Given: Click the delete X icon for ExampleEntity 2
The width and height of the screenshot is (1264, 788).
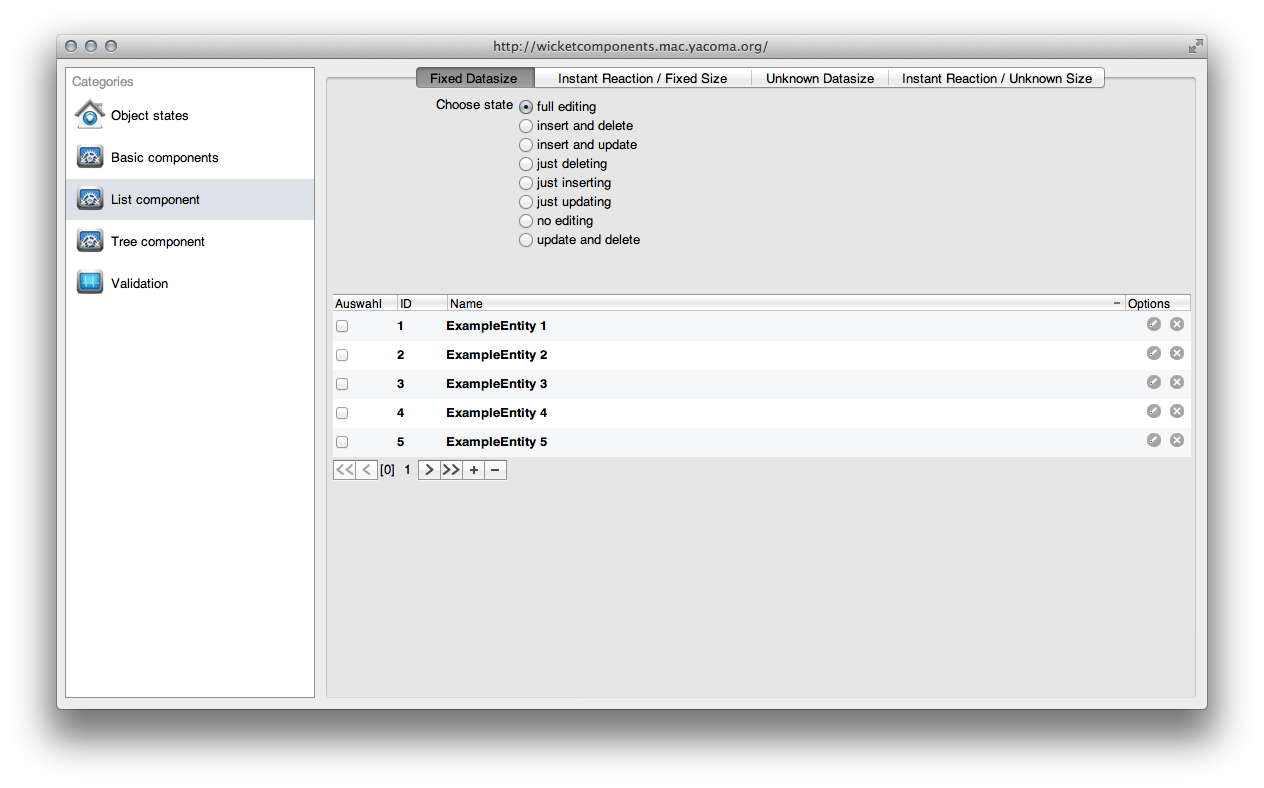Looking at the screenshot, I should (x=1177, y=353).
